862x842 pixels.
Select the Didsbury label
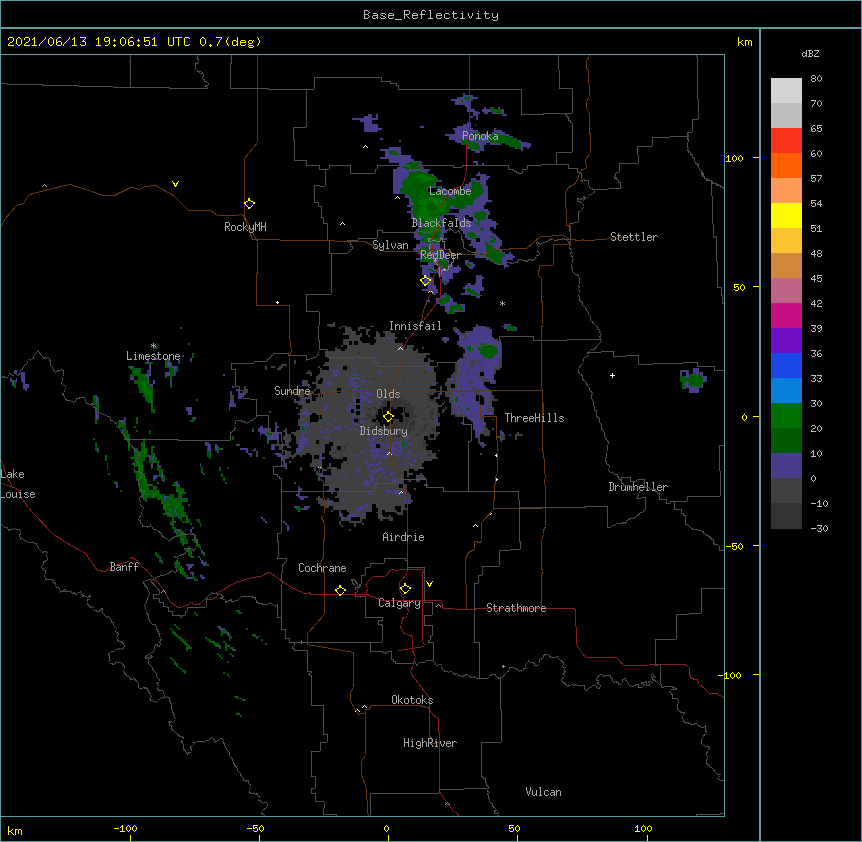click(384, 431)
